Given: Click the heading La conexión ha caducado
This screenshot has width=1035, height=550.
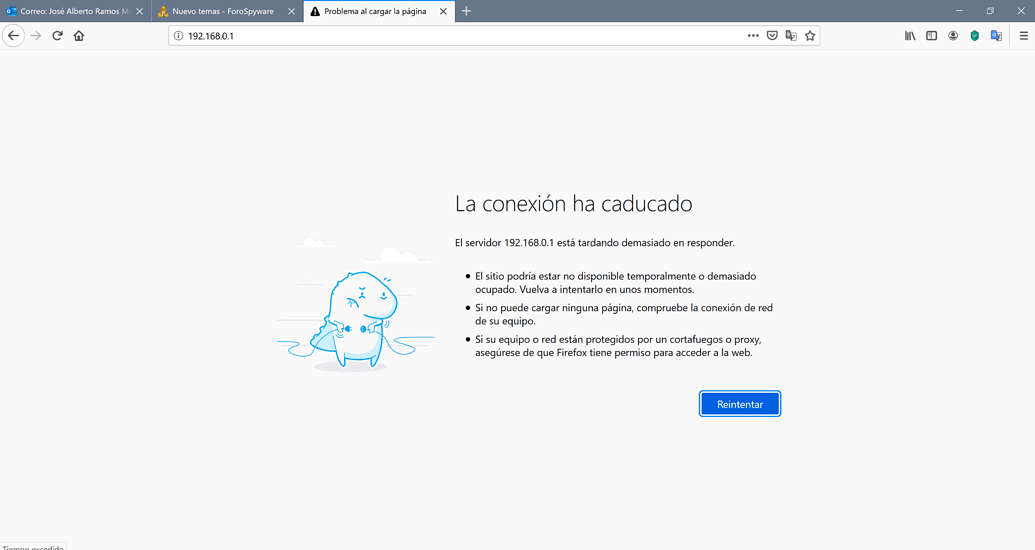Looking at the screenshot, I should coord(574,203).
